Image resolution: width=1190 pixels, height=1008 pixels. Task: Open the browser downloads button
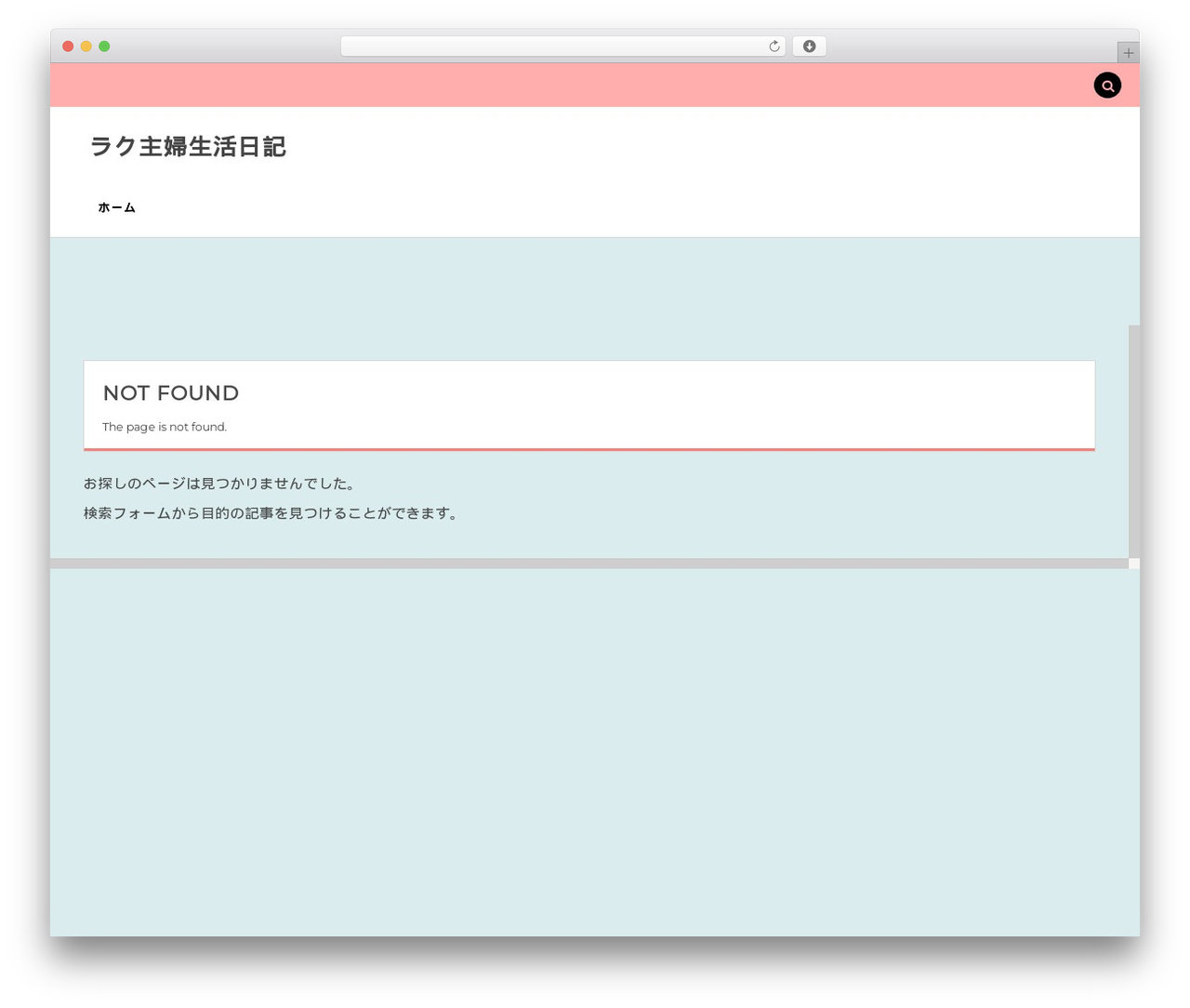[809, 46]
